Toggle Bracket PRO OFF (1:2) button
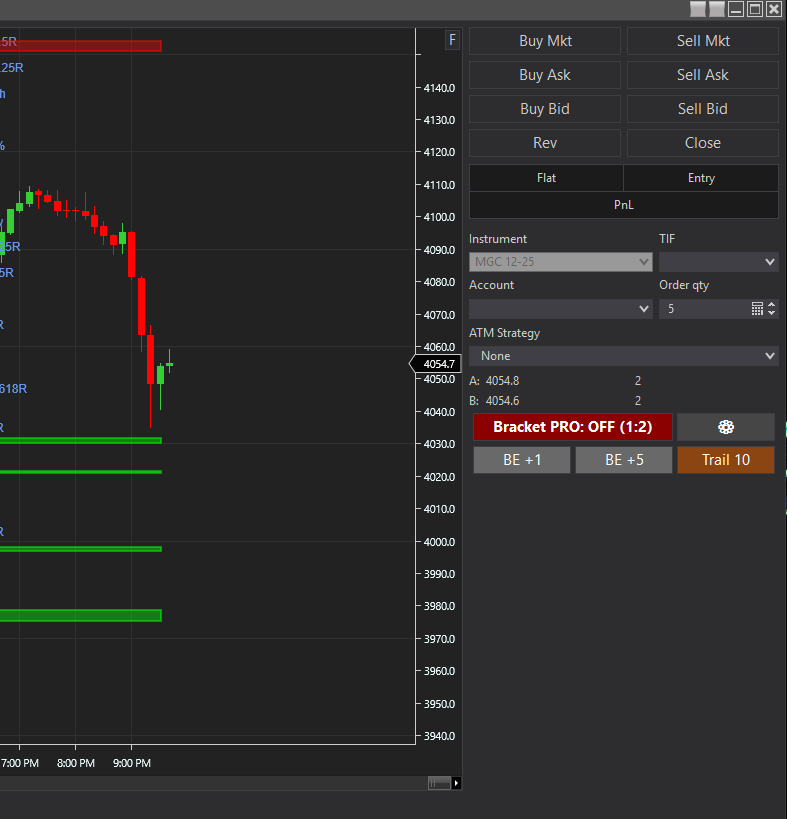 [573, 427]
